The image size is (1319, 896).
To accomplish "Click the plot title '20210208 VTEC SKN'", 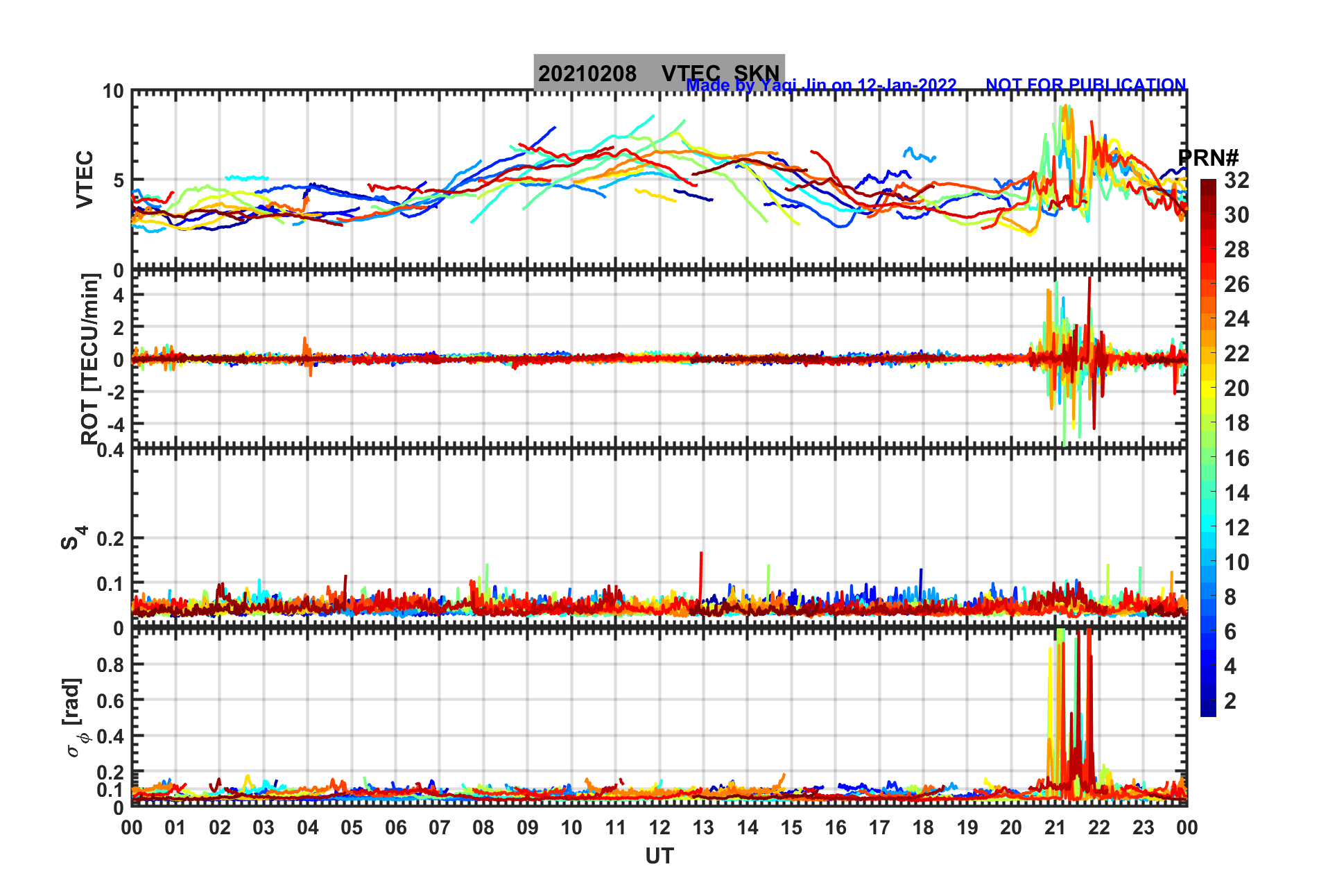I will point(659,73).
